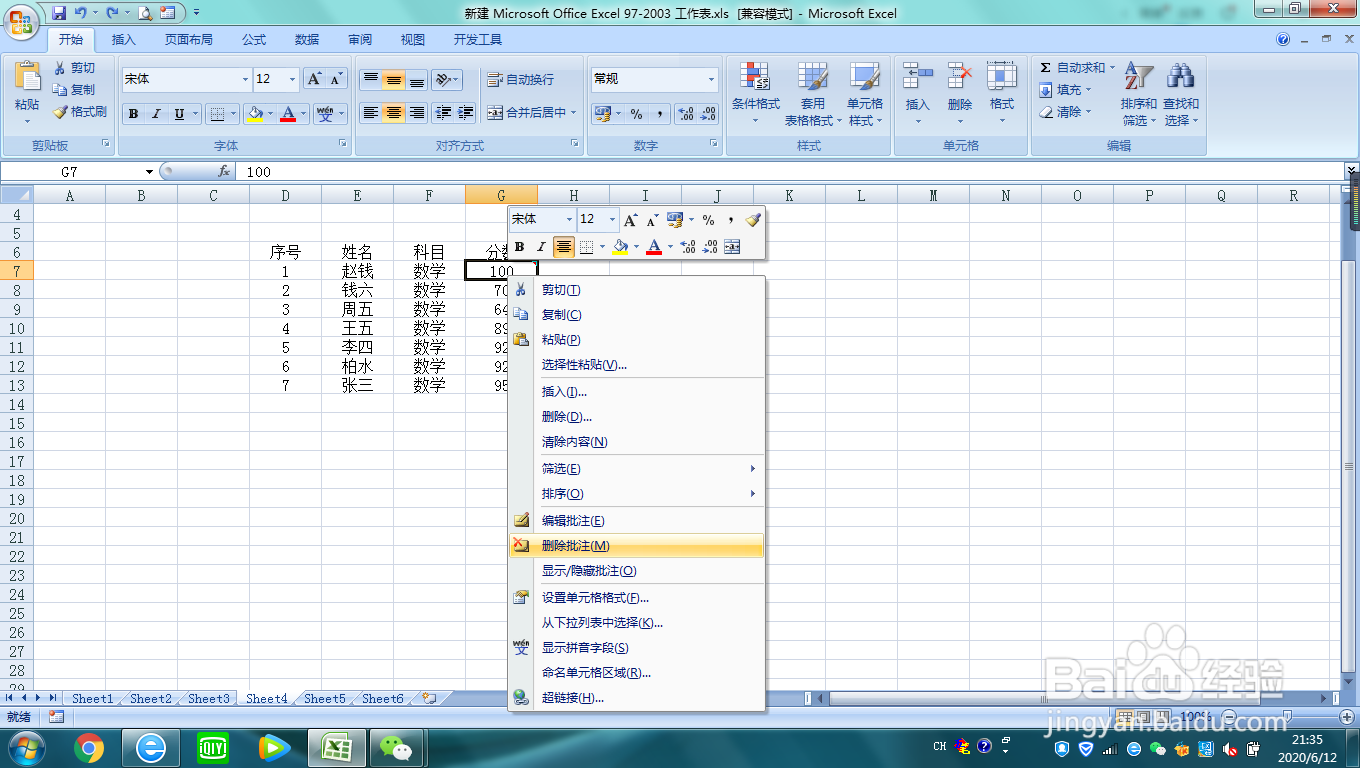
Task: Click the ribbon Decrease Font Size button
Action: pyautogui.click(x=336, y=79)
